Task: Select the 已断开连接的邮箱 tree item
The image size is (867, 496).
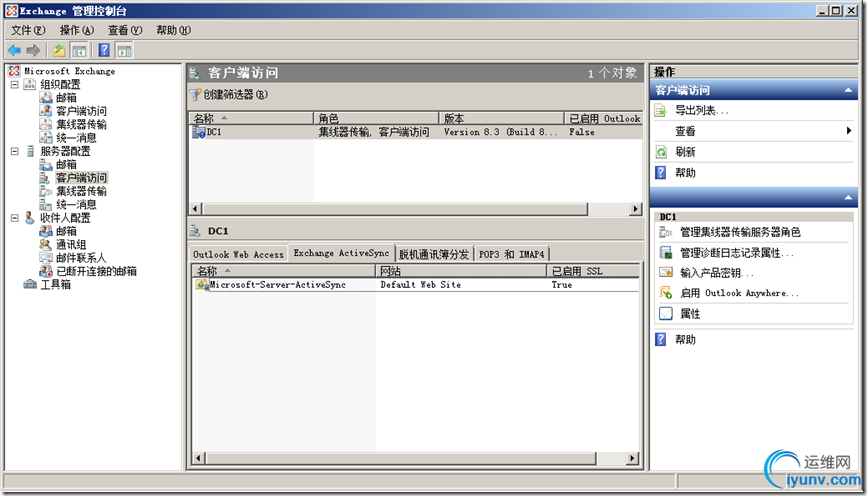Action: pyautogui.click(x=96, y=271)
